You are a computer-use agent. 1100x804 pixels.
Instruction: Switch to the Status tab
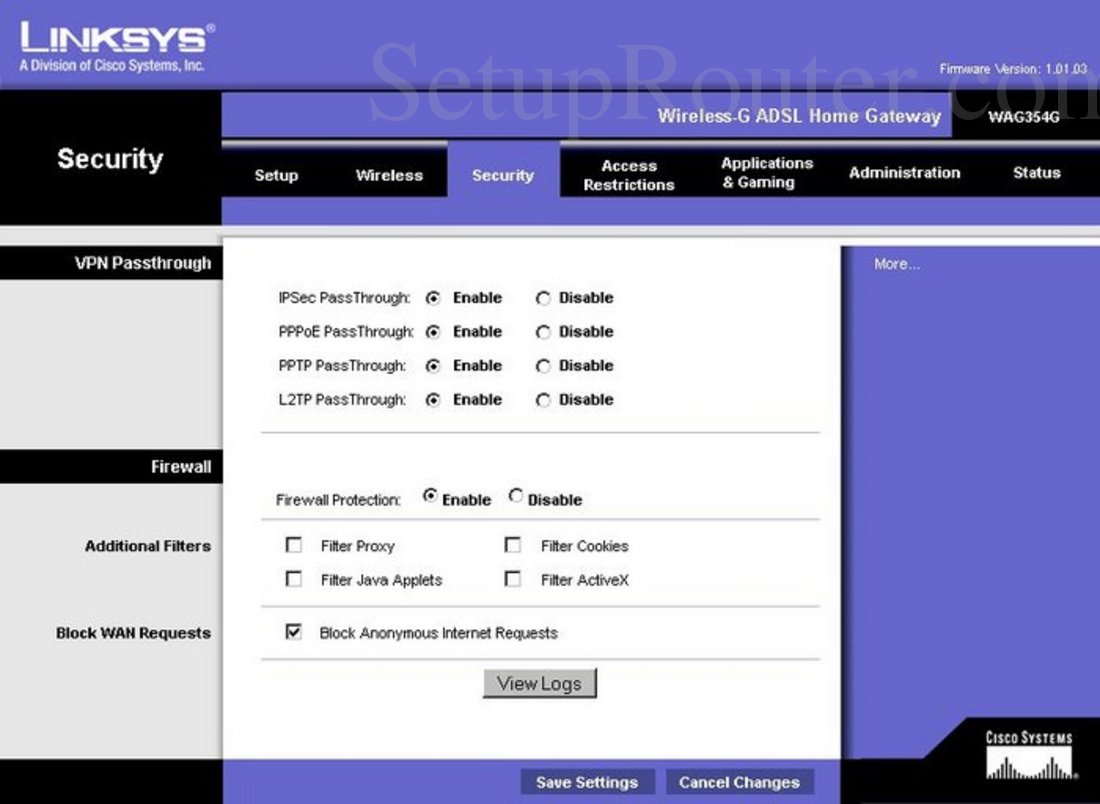tap(1036, 173)
